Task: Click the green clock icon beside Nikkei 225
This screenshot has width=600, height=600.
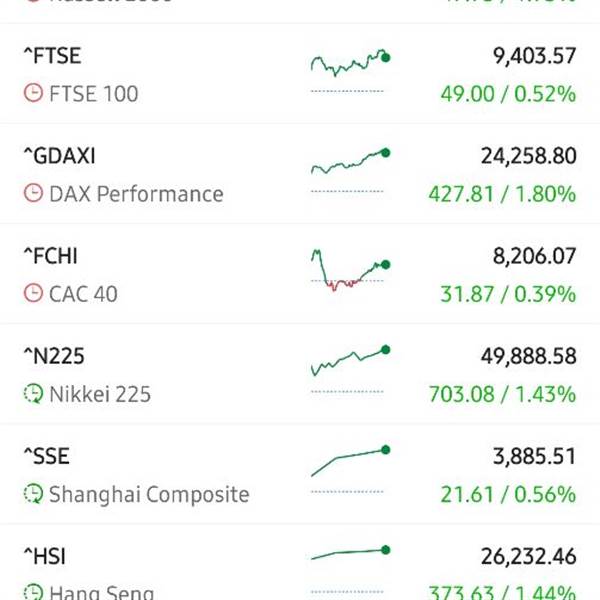Action: pyautogui.click(x=33, y=394)
